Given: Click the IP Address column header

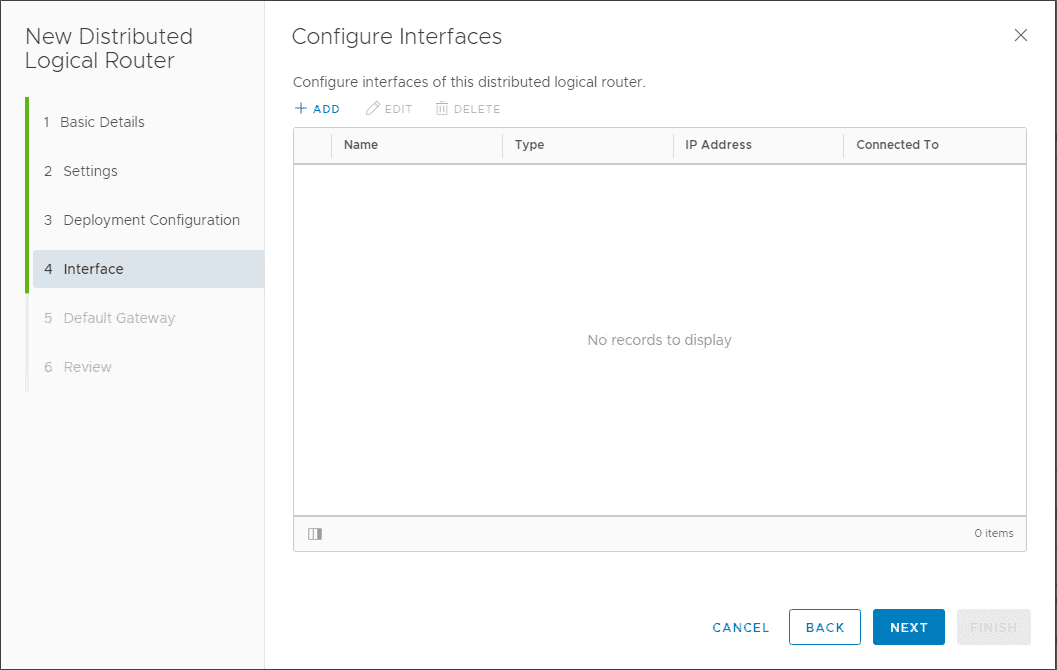Looking at the screenshot, I should 718,144.
